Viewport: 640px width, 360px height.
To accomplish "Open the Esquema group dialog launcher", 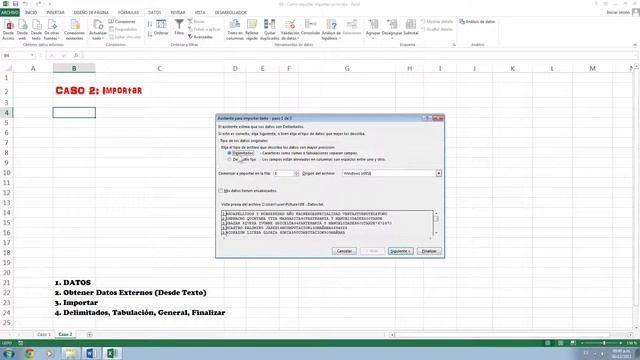I will (x=454, y=45).
